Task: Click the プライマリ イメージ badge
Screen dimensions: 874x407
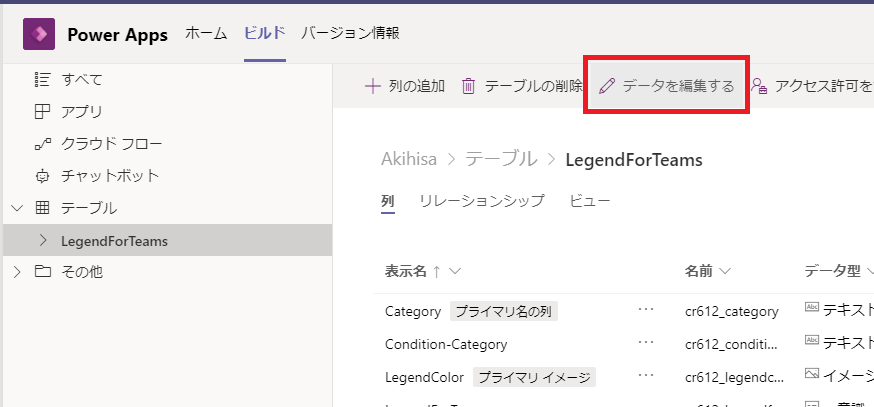Action: pyautogui.click(x=535, y=377)
